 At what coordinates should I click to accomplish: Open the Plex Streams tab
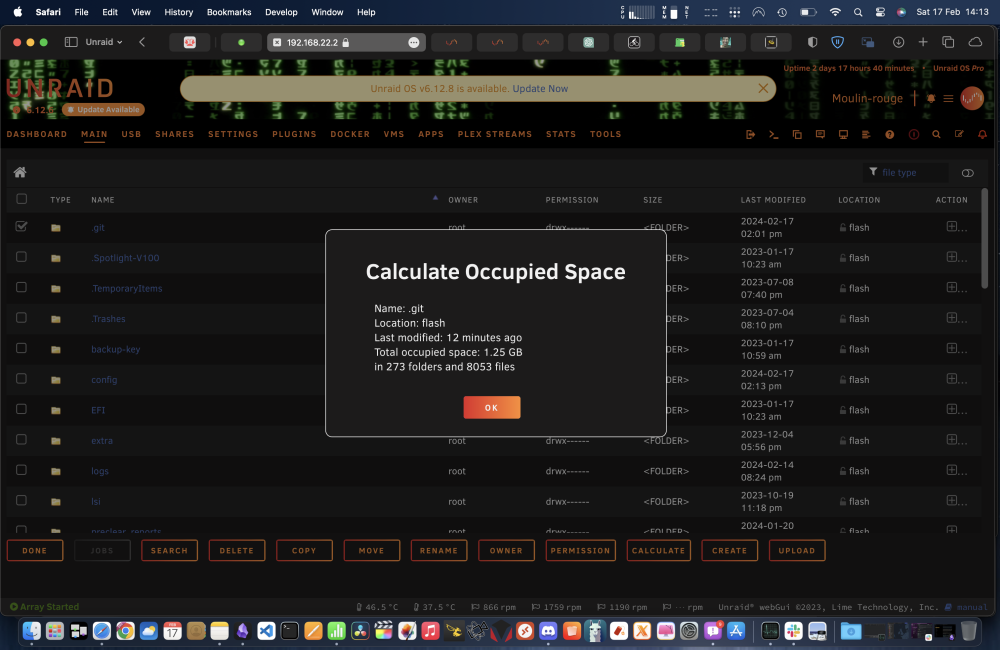(494, 135)
